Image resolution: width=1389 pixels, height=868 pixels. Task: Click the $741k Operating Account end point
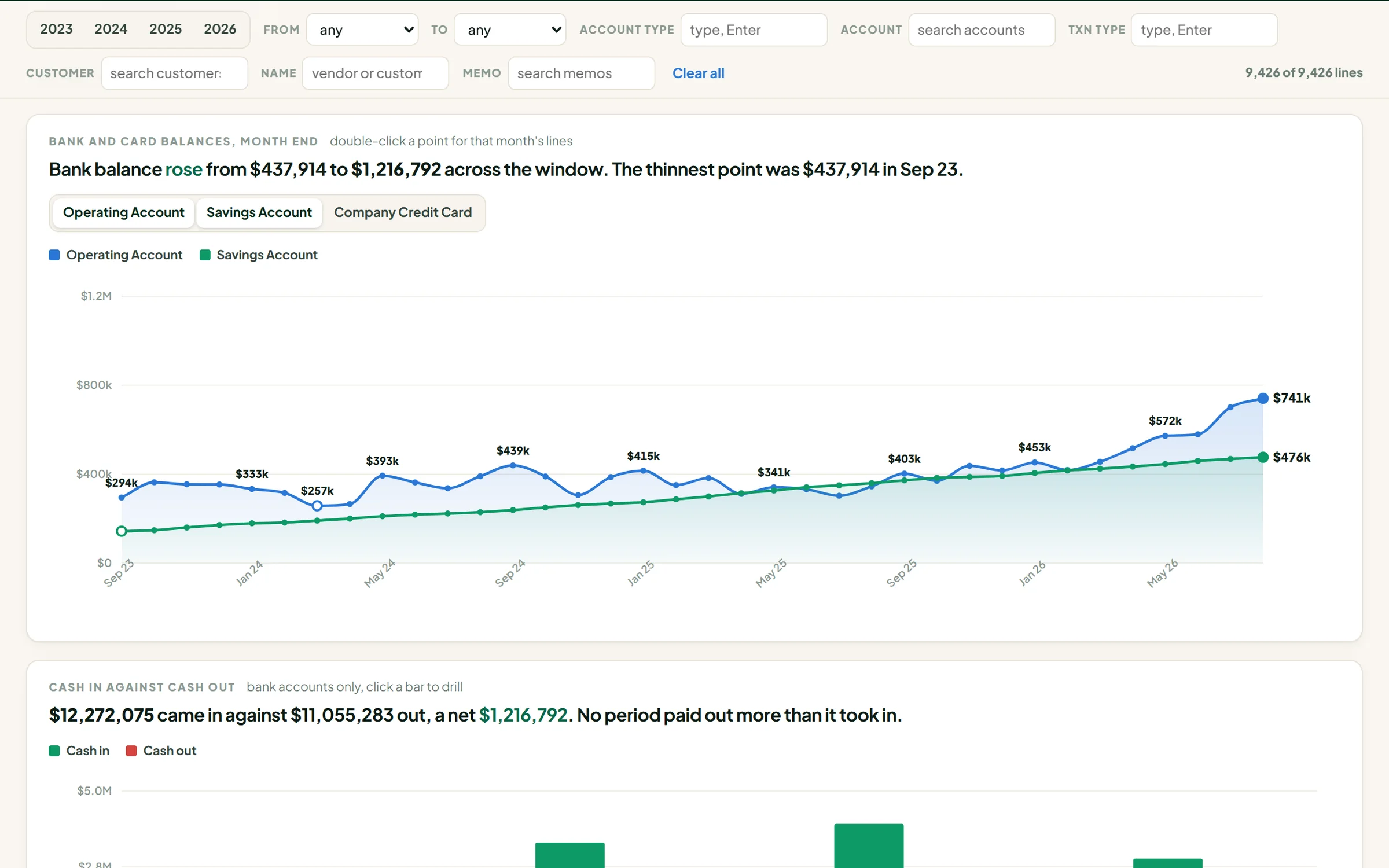point(1263,398)
